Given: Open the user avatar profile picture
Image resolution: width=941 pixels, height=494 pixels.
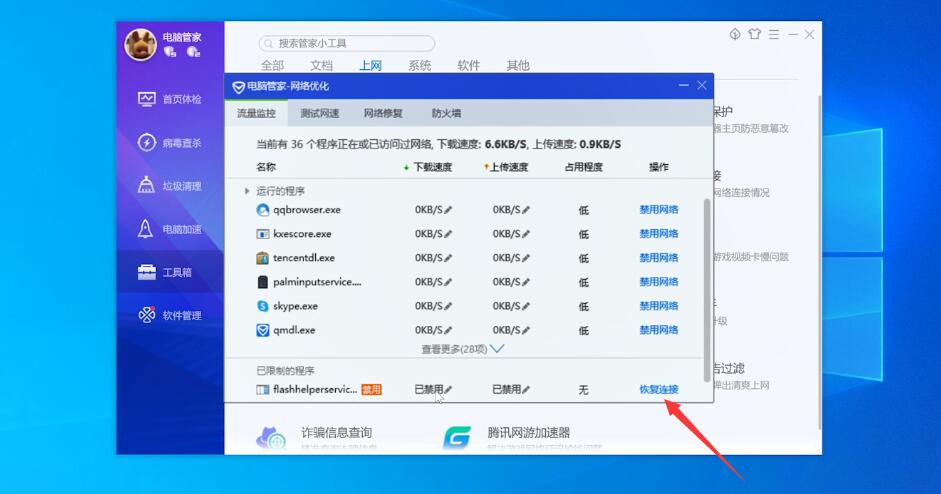Looking at the screenshot, I should [x=140, y=44].
